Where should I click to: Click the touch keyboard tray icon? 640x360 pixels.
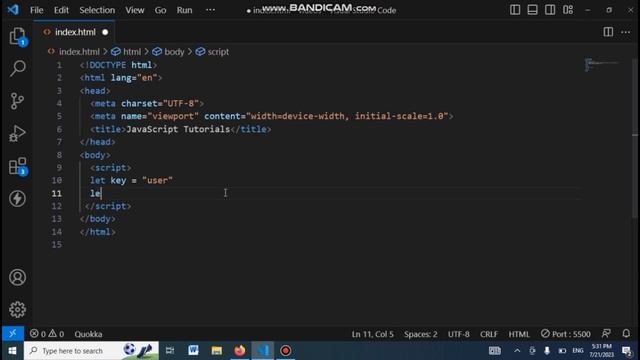[x=495, y=351]
